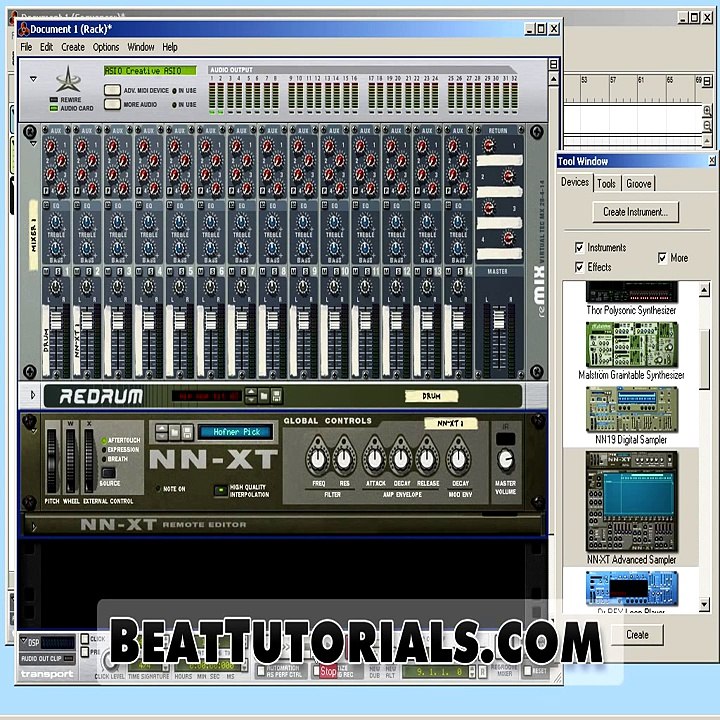Open the Edit menu

[x=46, y=47]
